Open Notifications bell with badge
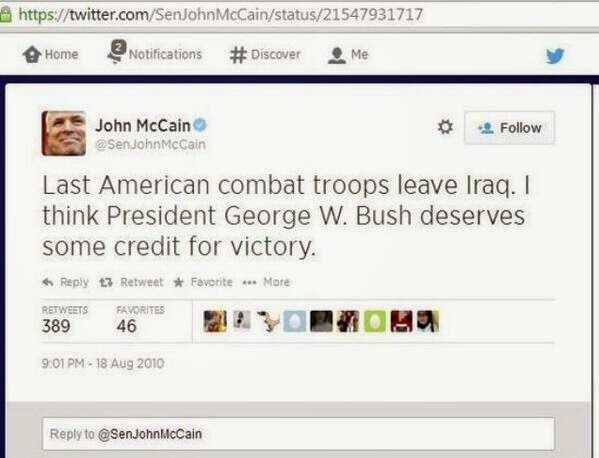The image size is (599, 458). coord(115,52)
